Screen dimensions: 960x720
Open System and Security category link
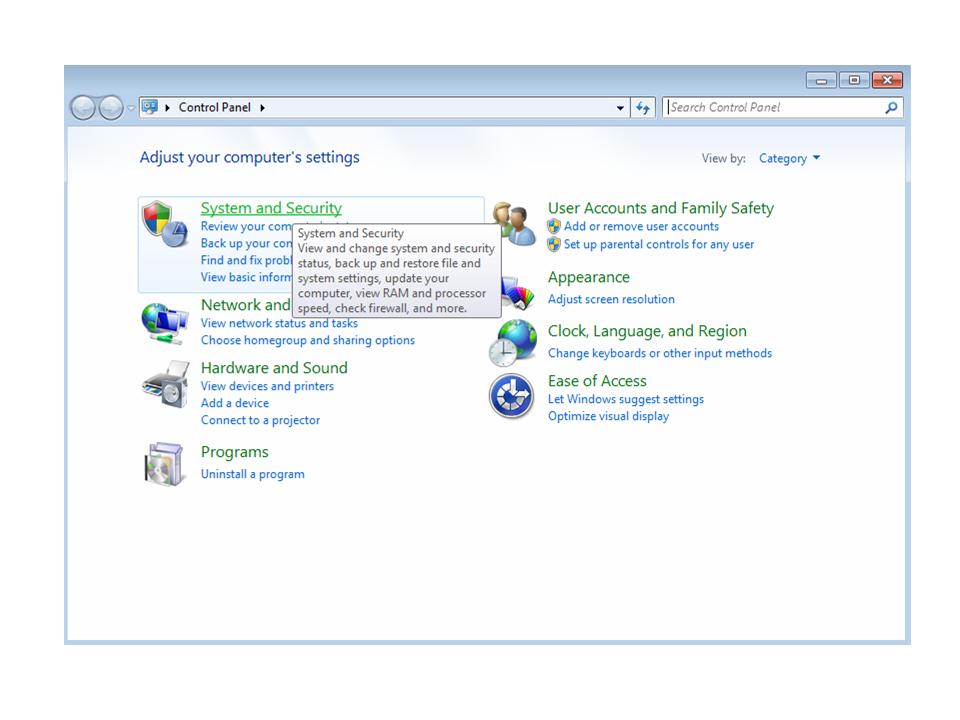point(271,208)
